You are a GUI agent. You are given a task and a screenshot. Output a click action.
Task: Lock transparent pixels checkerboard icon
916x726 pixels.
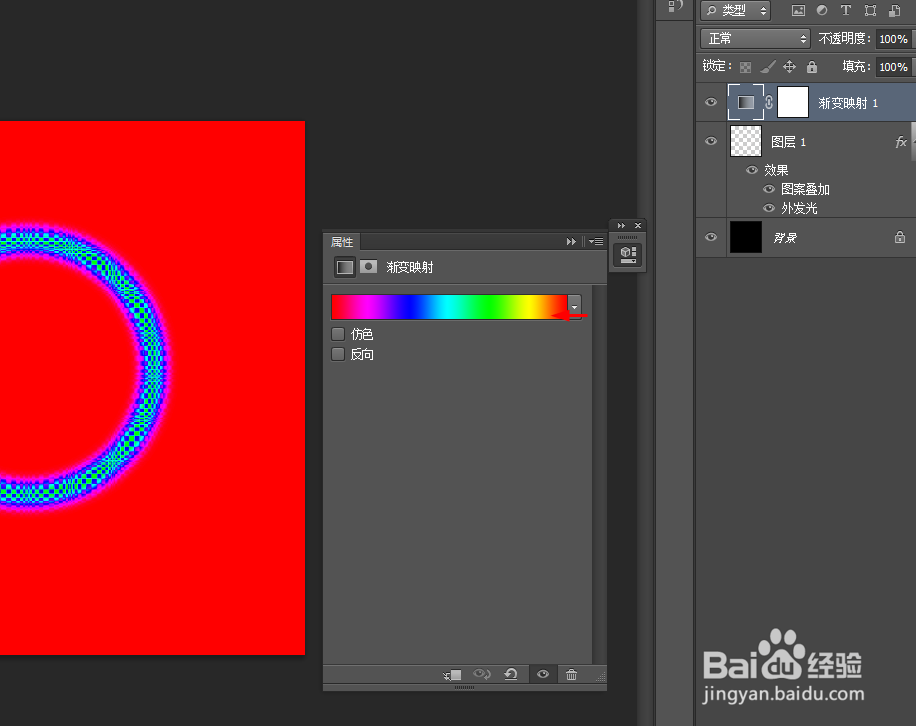point(745,67)
